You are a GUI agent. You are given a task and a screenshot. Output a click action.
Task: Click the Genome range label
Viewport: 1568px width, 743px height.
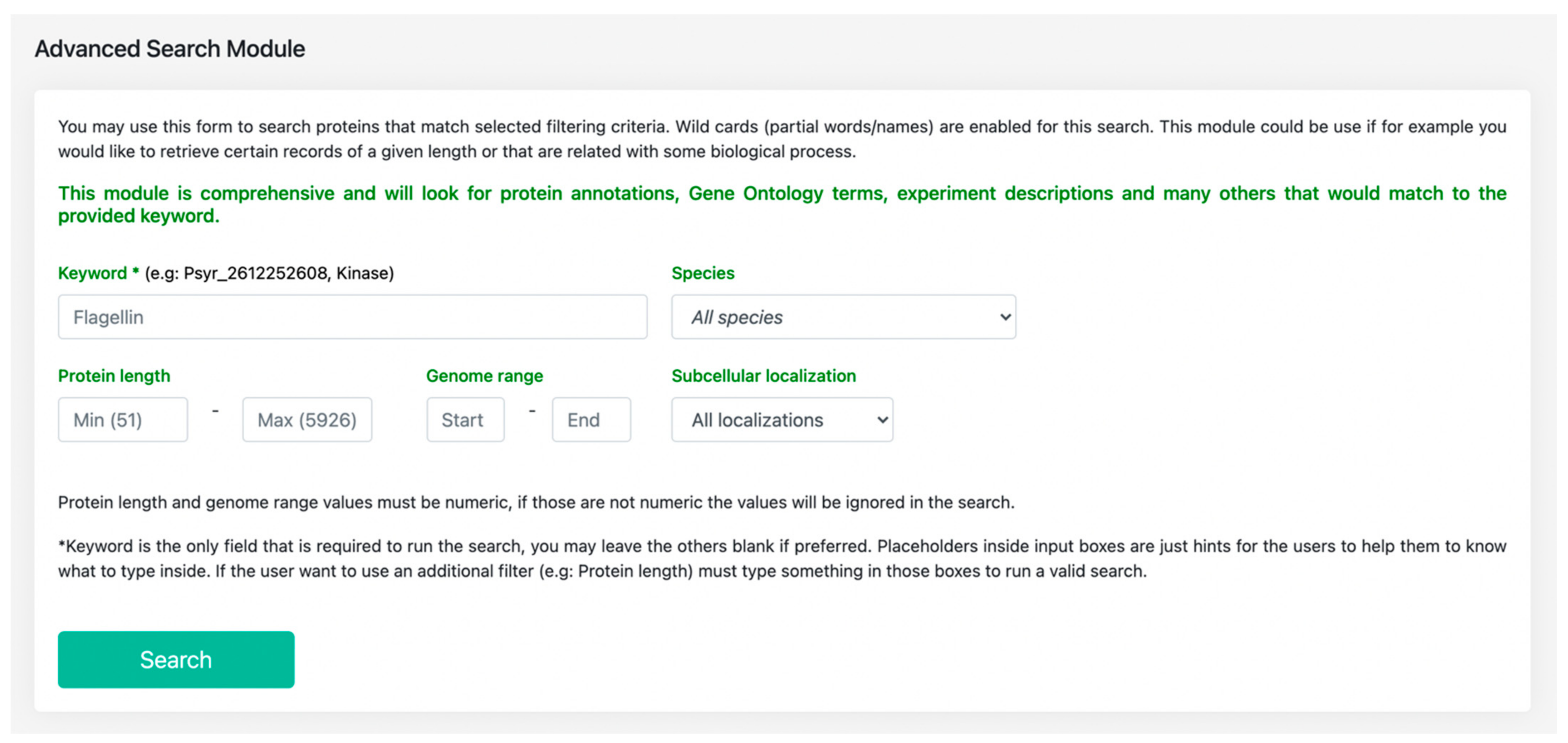click(484, 376)
